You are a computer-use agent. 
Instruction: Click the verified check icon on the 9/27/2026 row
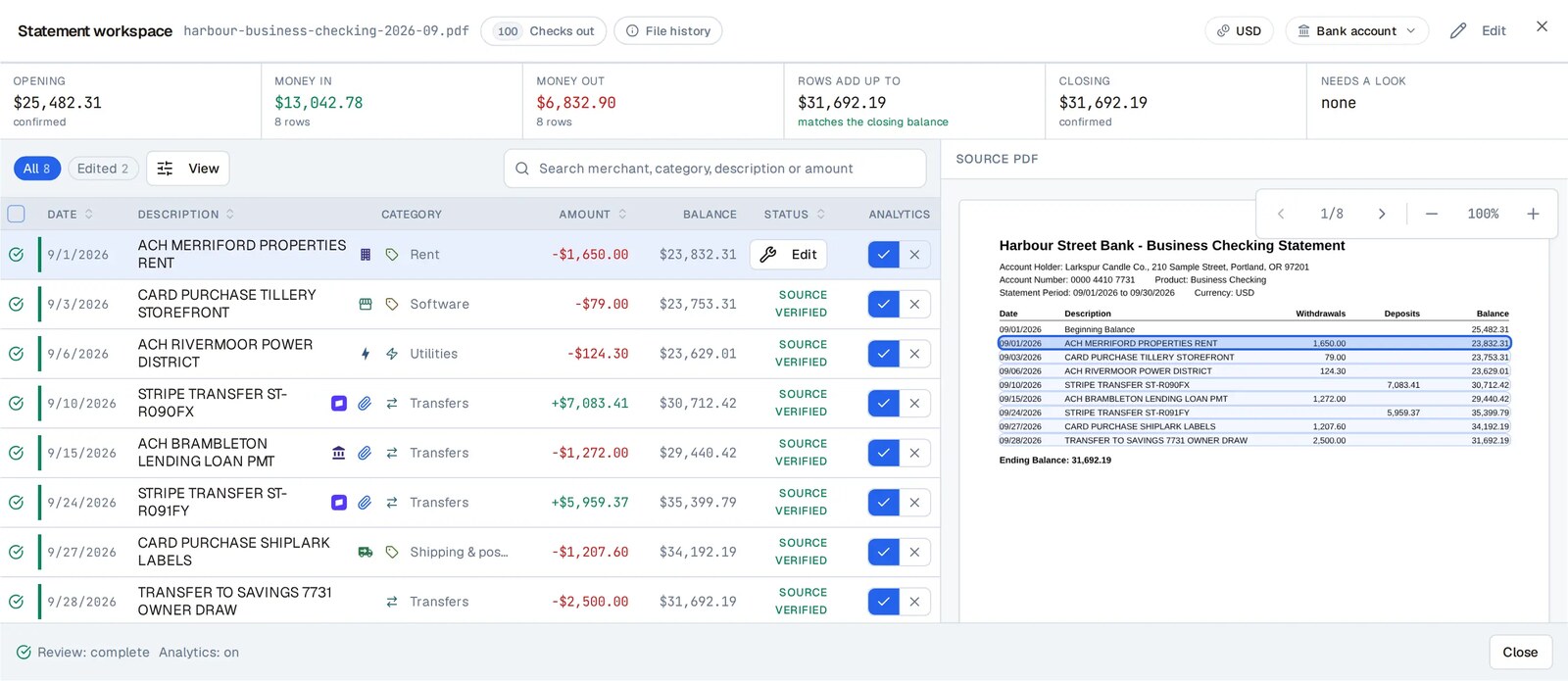tap(17, 553)
